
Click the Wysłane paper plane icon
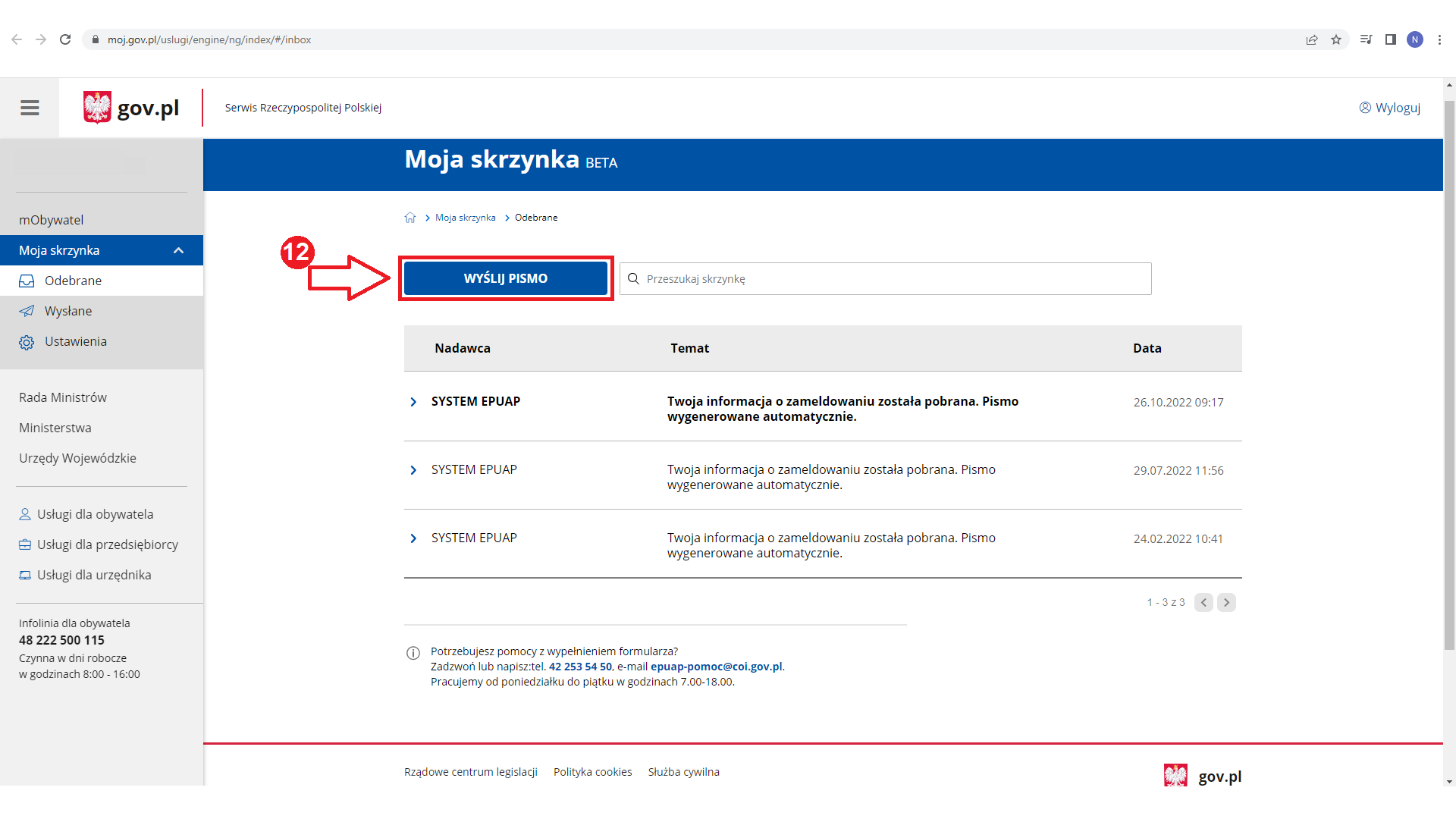pyautogui.click(x=27, y=311)
